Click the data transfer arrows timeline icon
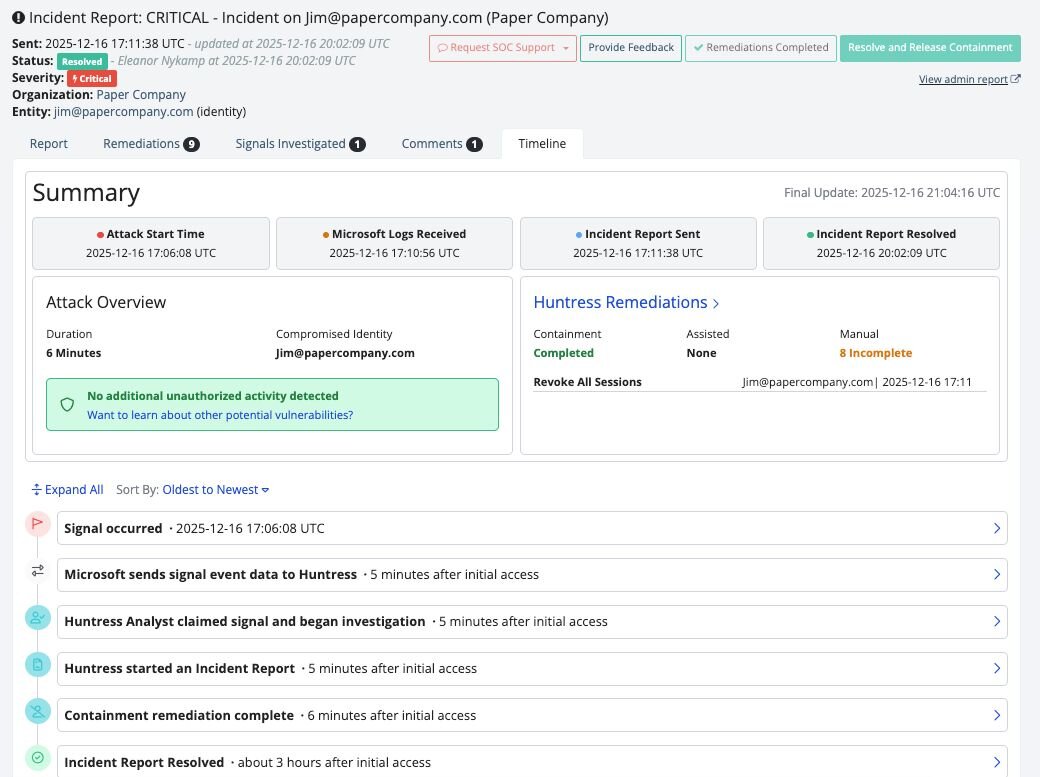The image size is (1040, 777). coord(38,571)
